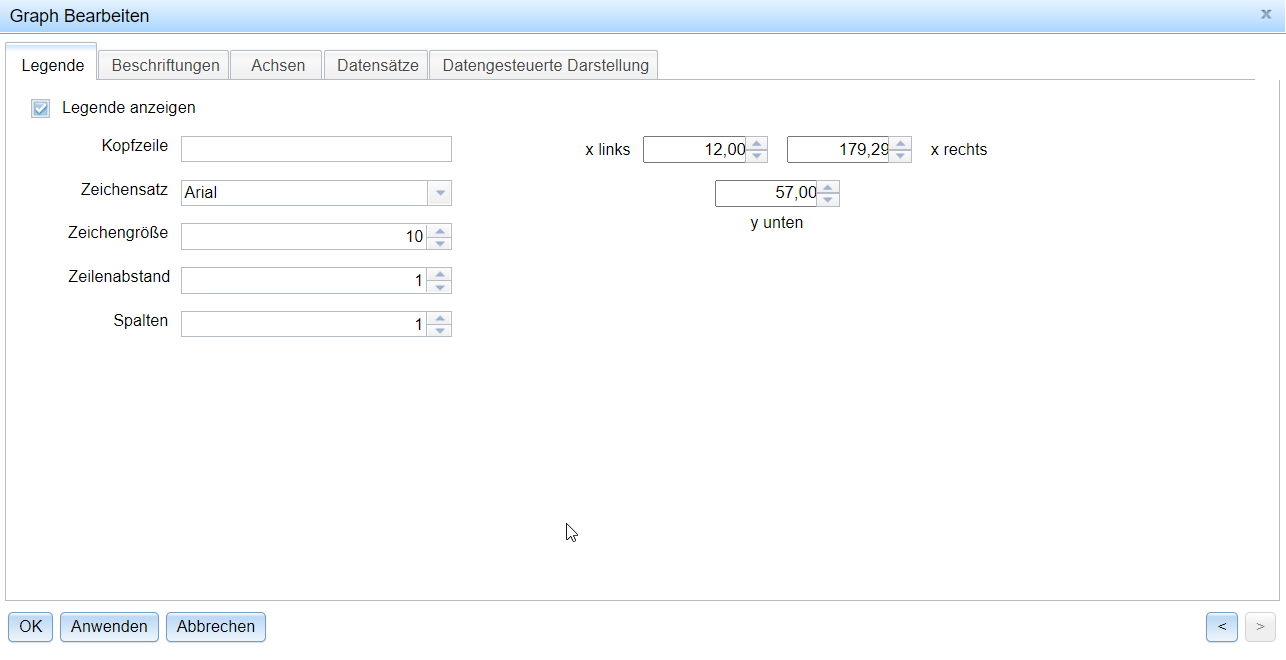1286x660 pixels.
Task: Open the Achsen tab
Action: click(x=278, y=66)
